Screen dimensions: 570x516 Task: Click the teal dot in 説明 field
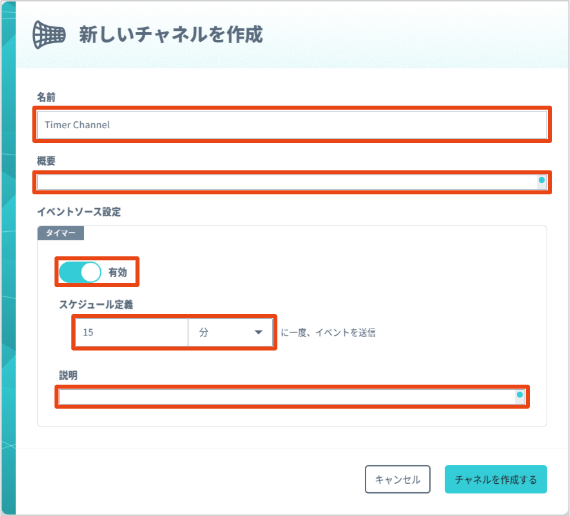point(520,395)
